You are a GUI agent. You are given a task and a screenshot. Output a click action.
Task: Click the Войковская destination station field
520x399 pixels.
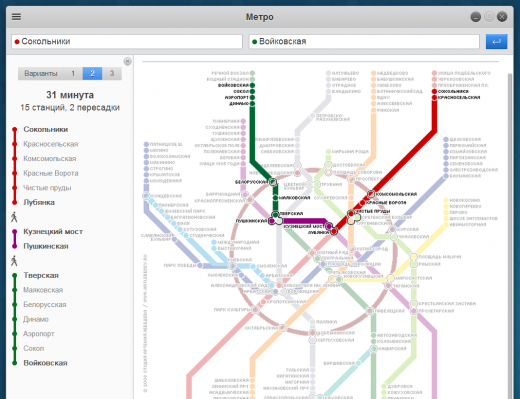coord(364,42)
